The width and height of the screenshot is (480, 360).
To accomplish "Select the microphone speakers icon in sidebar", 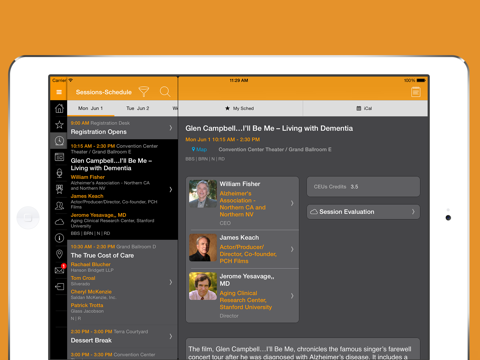I will click(59, 173).
